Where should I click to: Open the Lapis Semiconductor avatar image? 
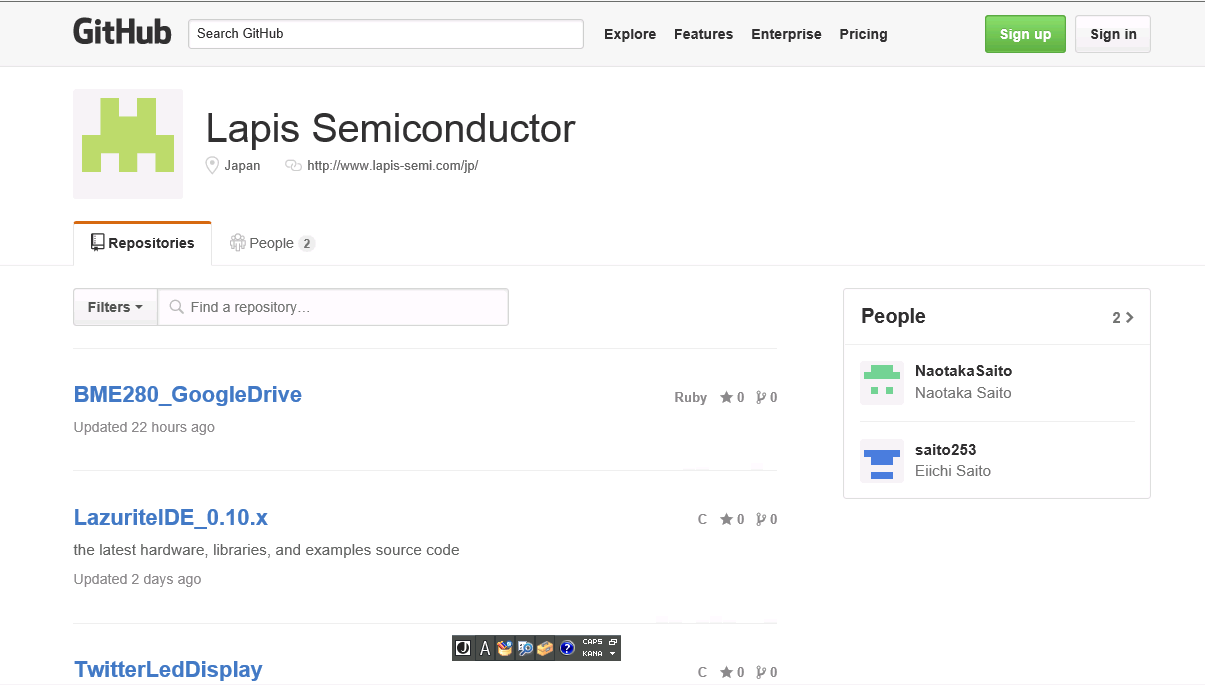click(x=128, y=144)
